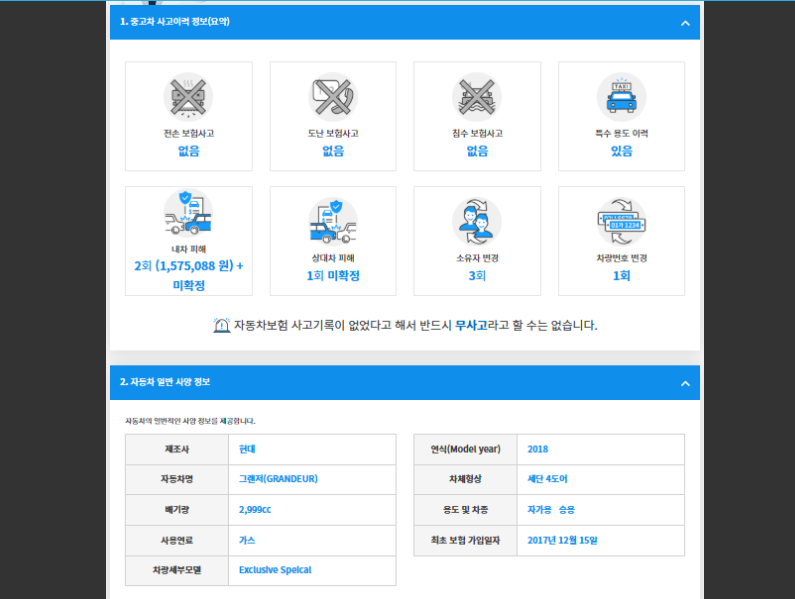Click fuel value 가스
Screen dimensions: 795x599
[x=247, y=540]
